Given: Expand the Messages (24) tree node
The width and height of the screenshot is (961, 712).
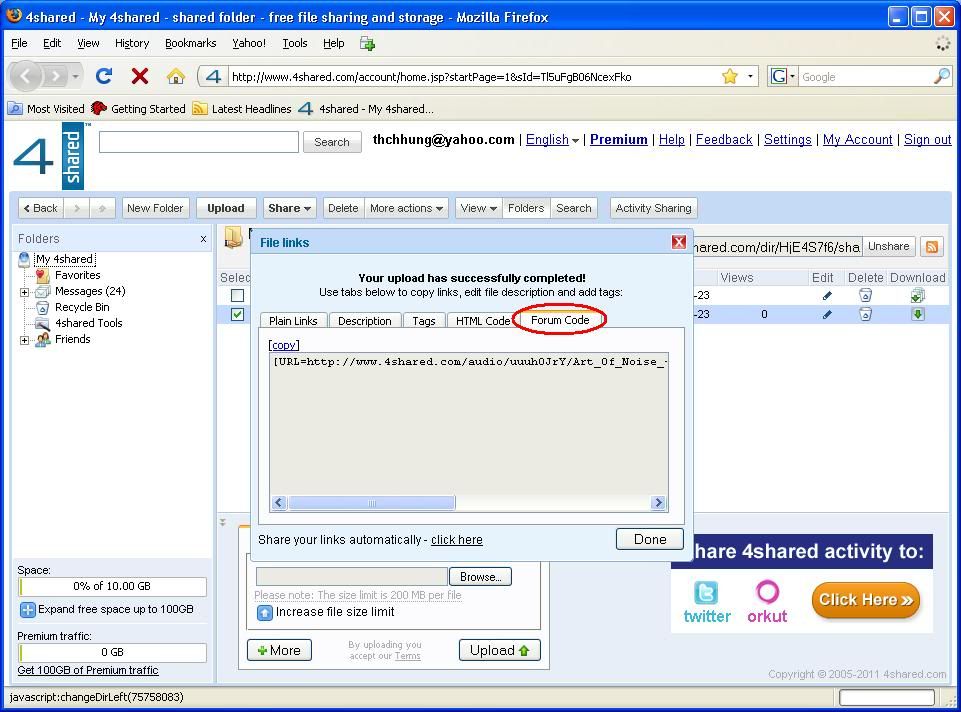Looking at the screenshot, I should point(25,292).
